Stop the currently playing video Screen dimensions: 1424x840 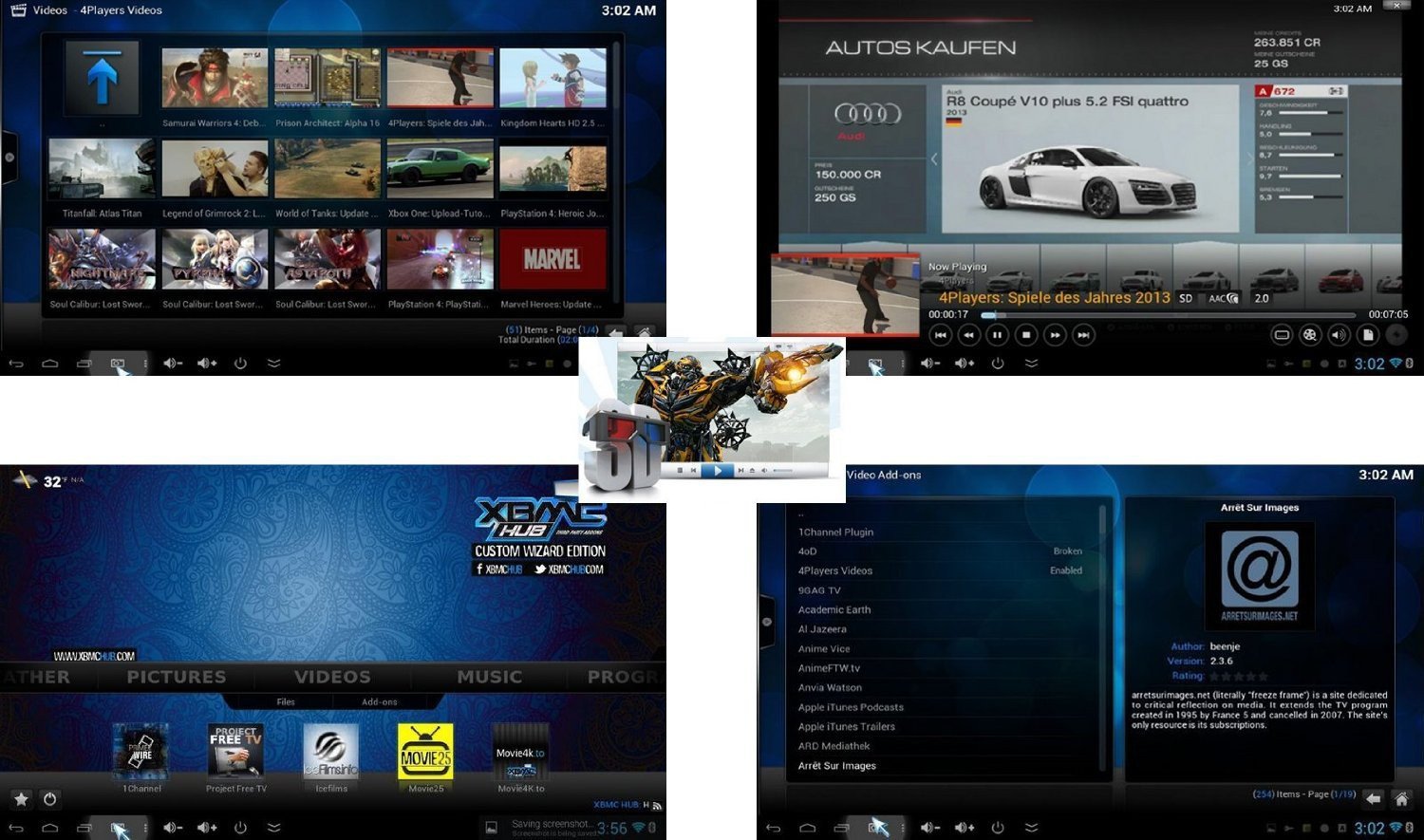pos(1026,334)
